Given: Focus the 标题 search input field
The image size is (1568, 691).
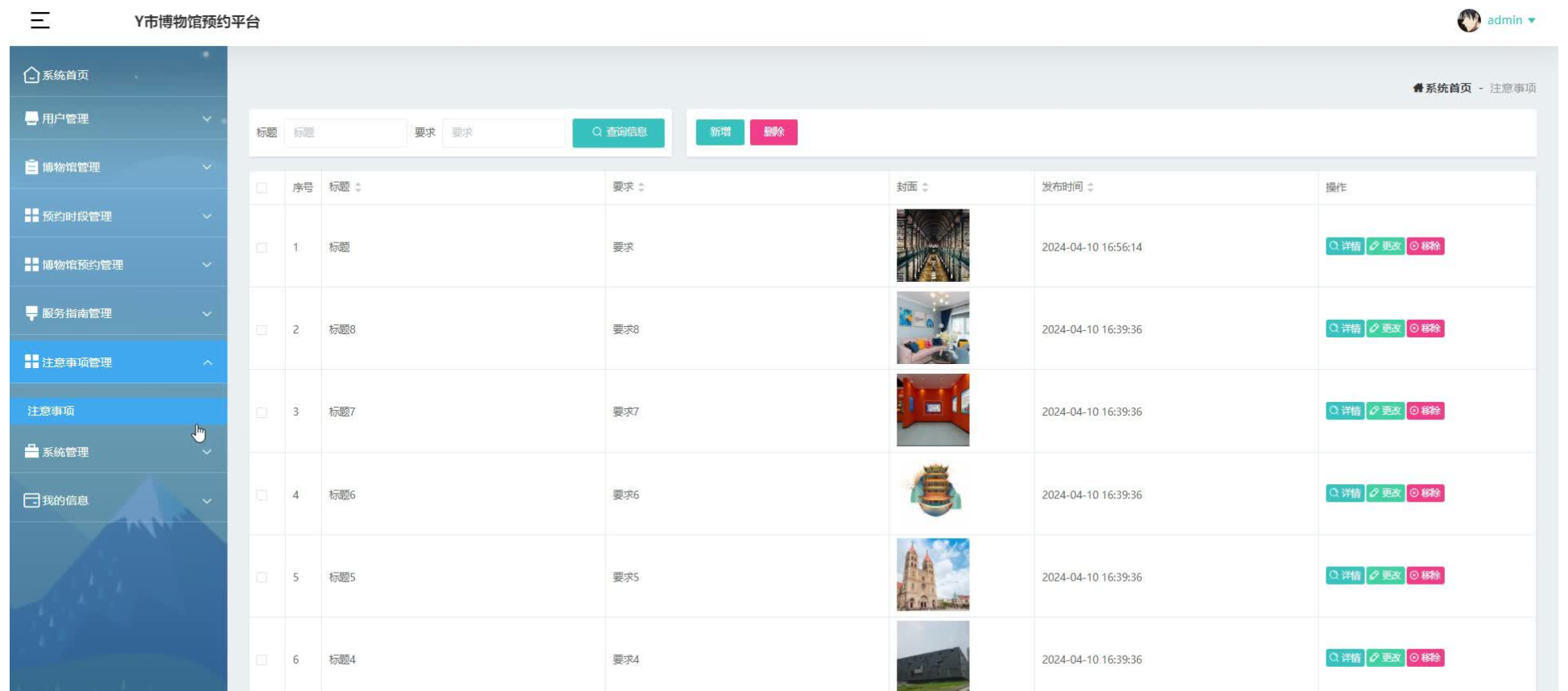Looking at the screenshot, I should (345, 133).
